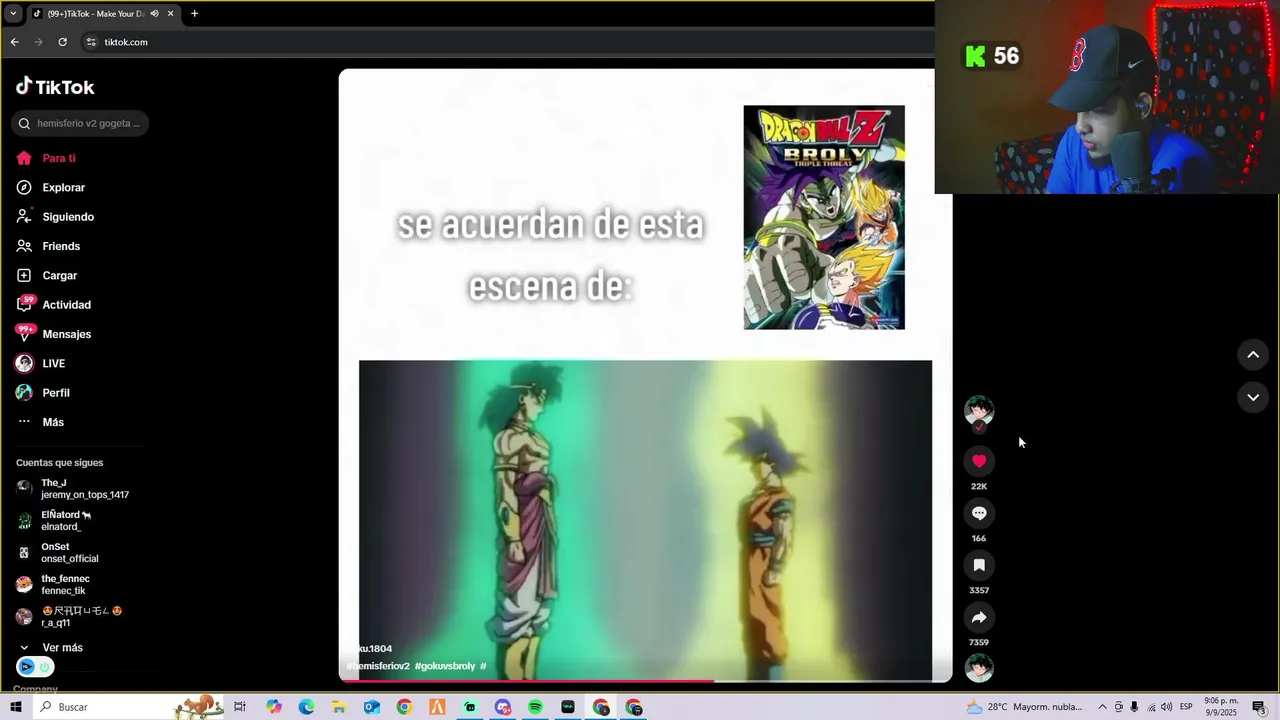The width and height of the screenshot is (1280, 720).
Task: Open Windows notification center
Action: [1261, 707]
